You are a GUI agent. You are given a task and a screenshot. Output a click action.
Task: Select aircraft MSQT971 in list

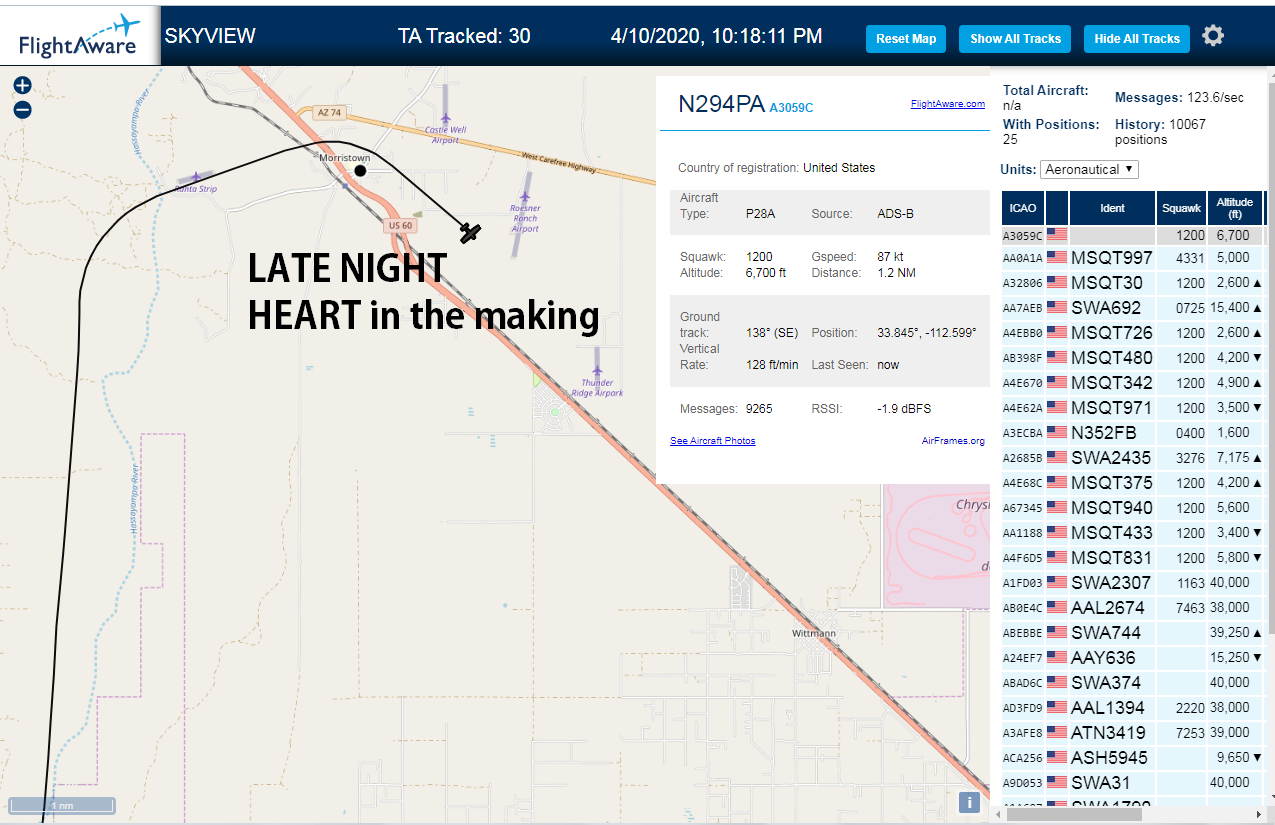click(1133, 408)
